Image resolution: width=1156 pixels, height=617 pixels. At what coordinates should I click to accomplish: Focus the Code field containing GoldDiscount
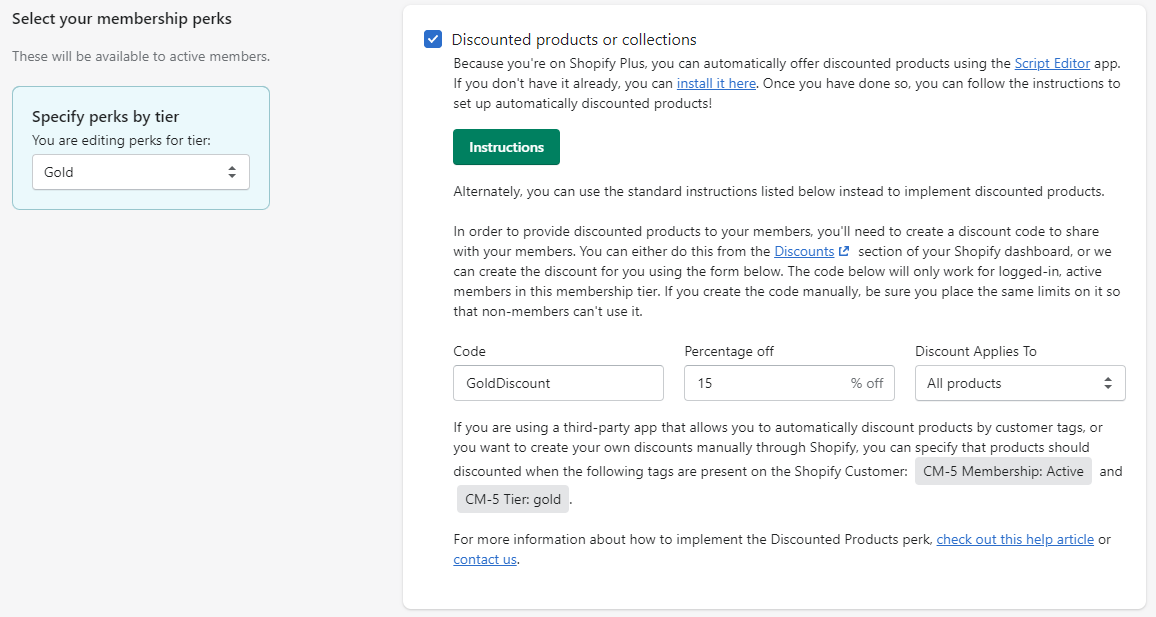coord(558,383)
